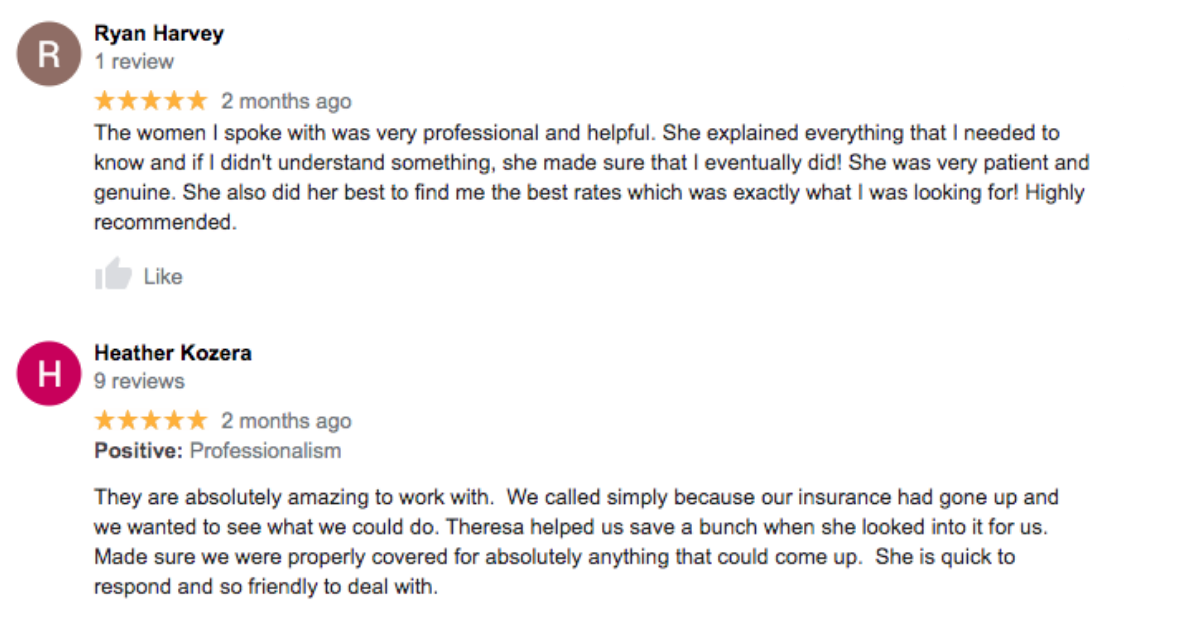Click the third star in Ryan Harvey's rating
The height and width of the screenshot is (630, 1200).
pyautogui.click(x=151, y=101)
